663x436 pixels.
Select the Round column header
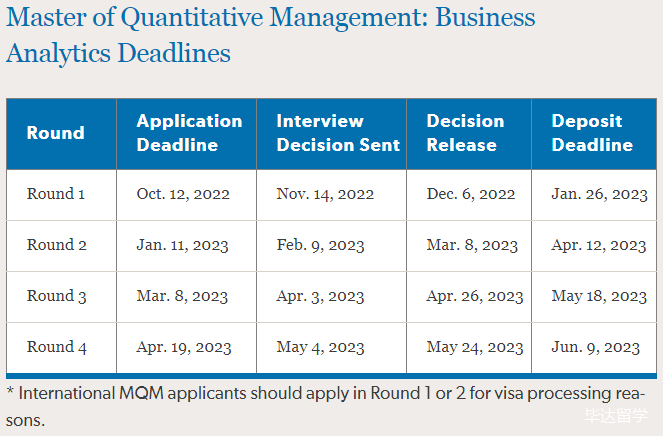(x=55, y=133)
